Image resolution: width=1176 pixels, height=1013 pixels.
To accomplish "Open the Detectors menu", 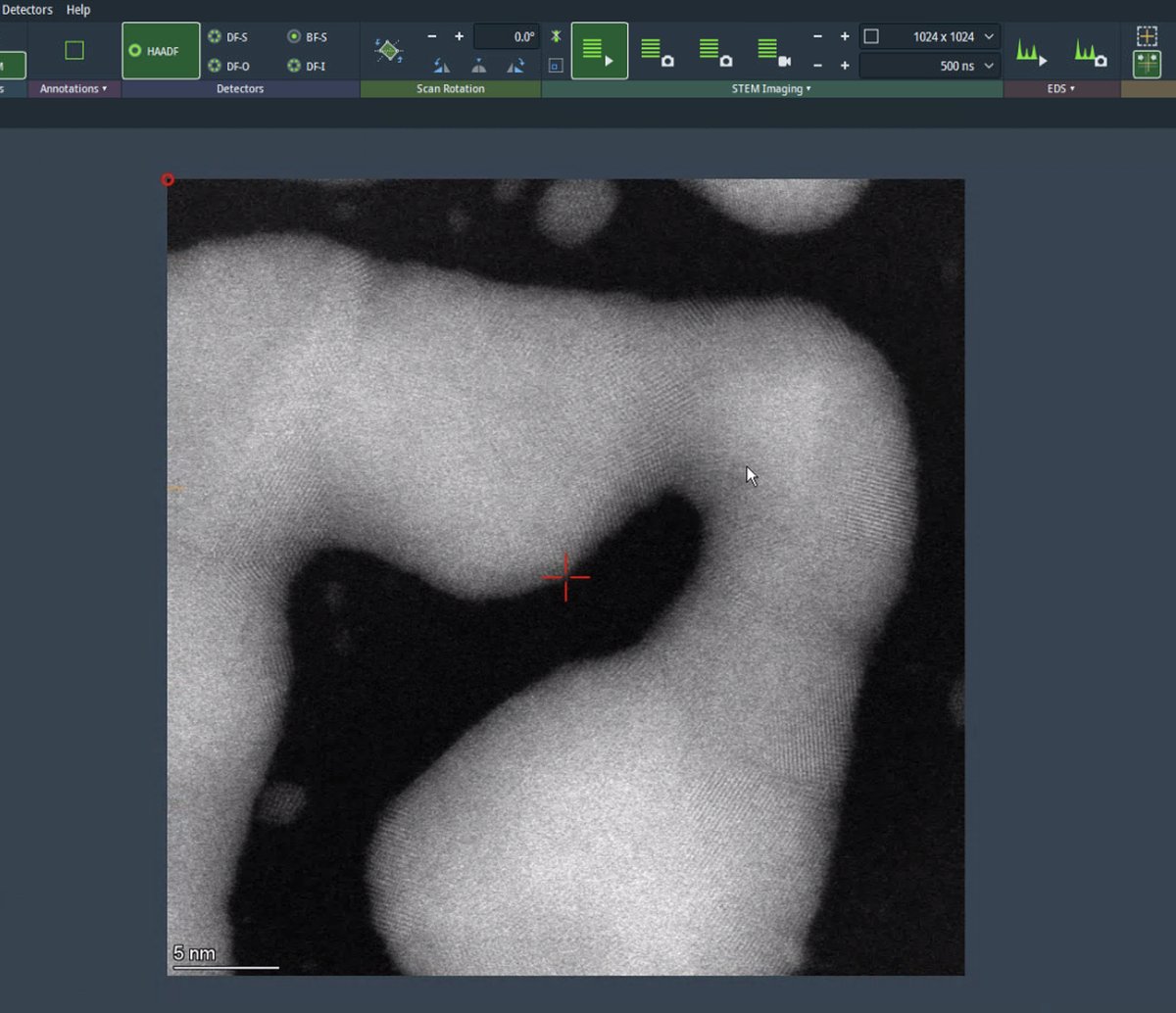I will pyautogui.click(x=27, y=10).
